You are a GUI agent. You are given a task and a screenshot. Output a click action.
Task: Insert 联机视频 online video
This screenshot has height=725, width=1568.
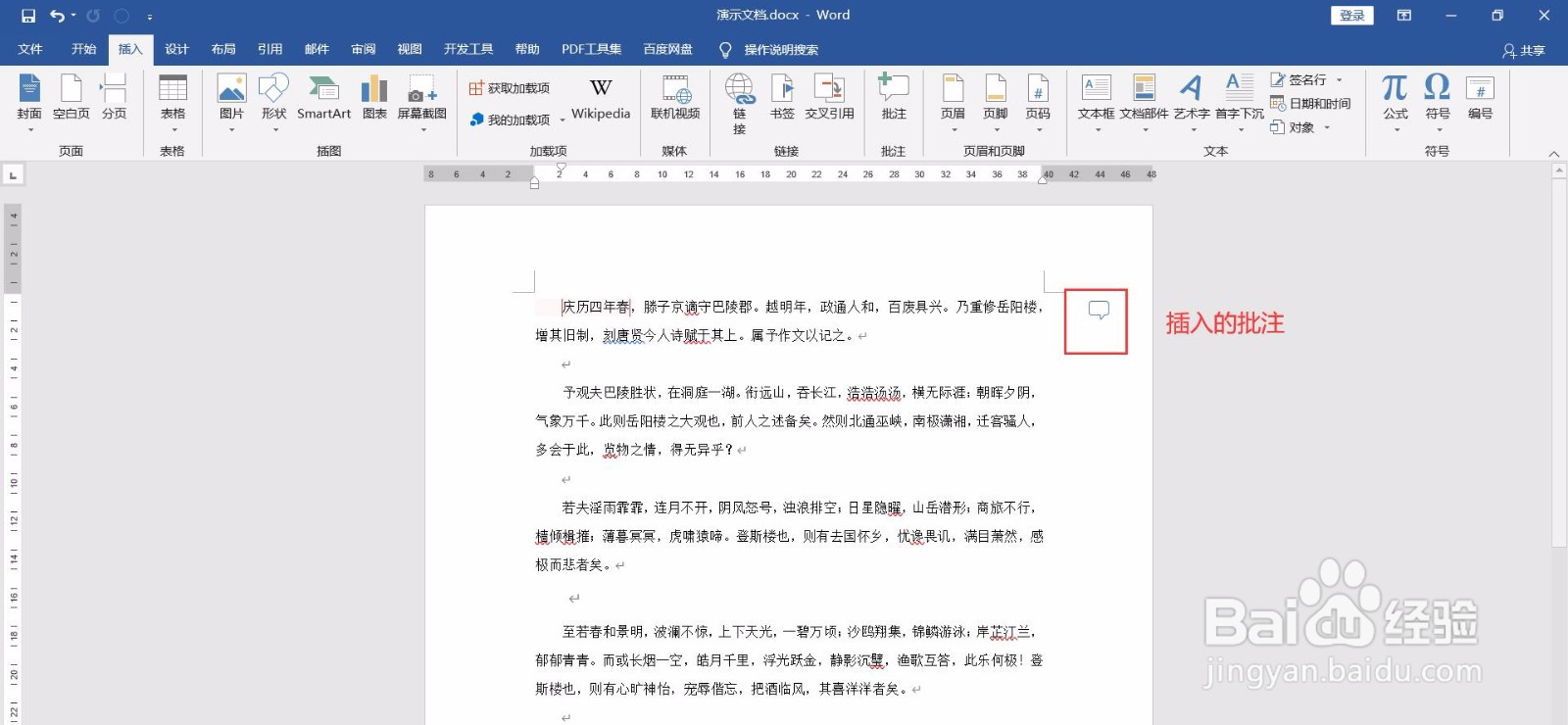pyautogui.click(x=675, y=98)
